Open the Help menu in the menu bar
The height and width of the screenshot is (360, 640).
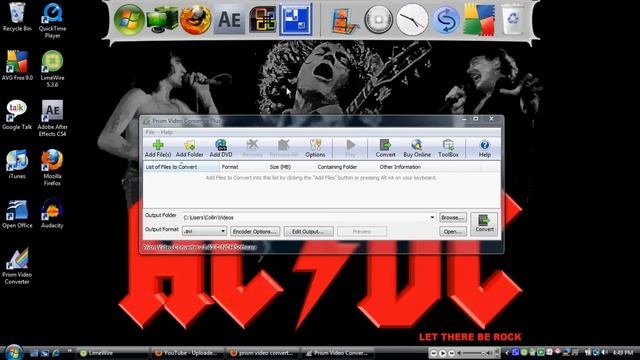[x=167, y=132]
